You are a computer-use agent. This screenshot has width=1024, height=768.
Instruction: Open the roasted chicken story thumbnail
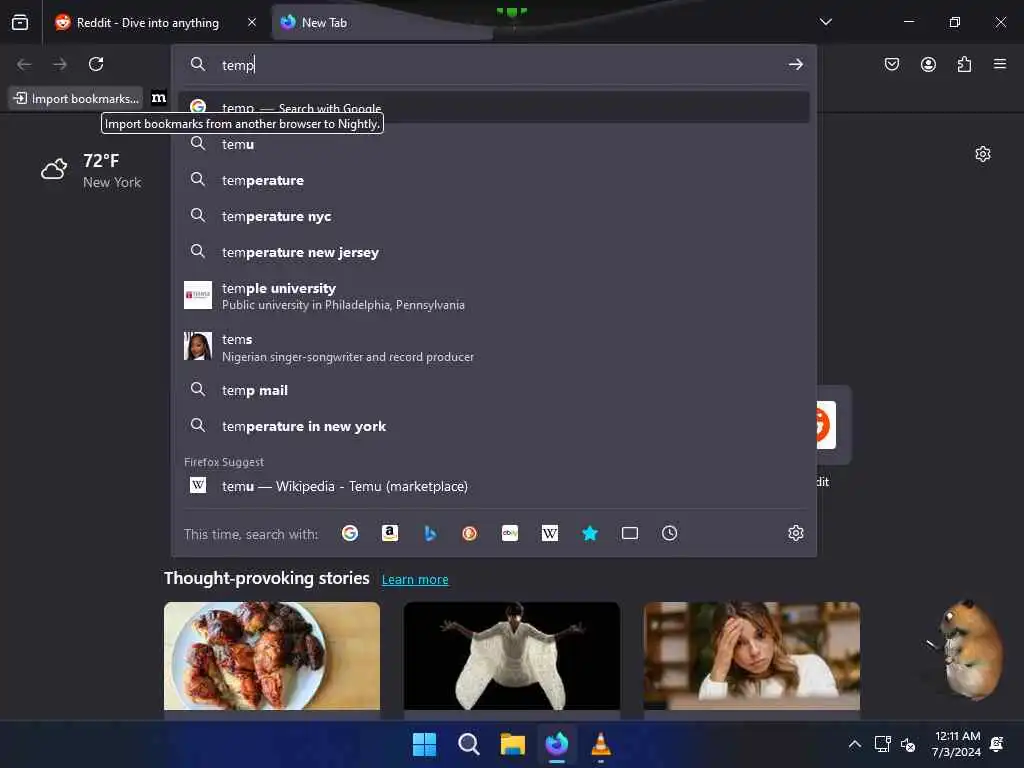pyautogui.click(x=272, y=656)
